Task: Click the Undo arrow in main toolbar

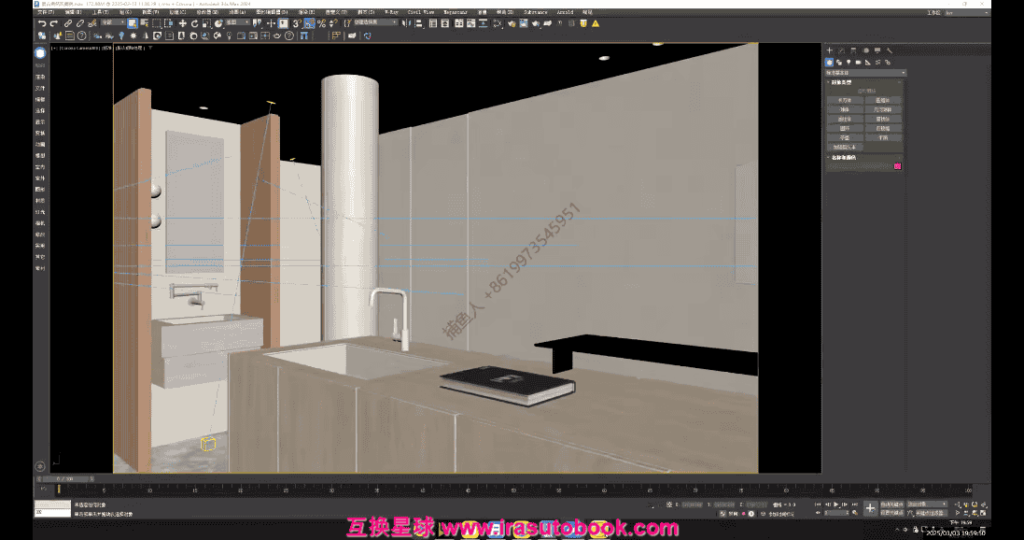Action: [41, 23]
